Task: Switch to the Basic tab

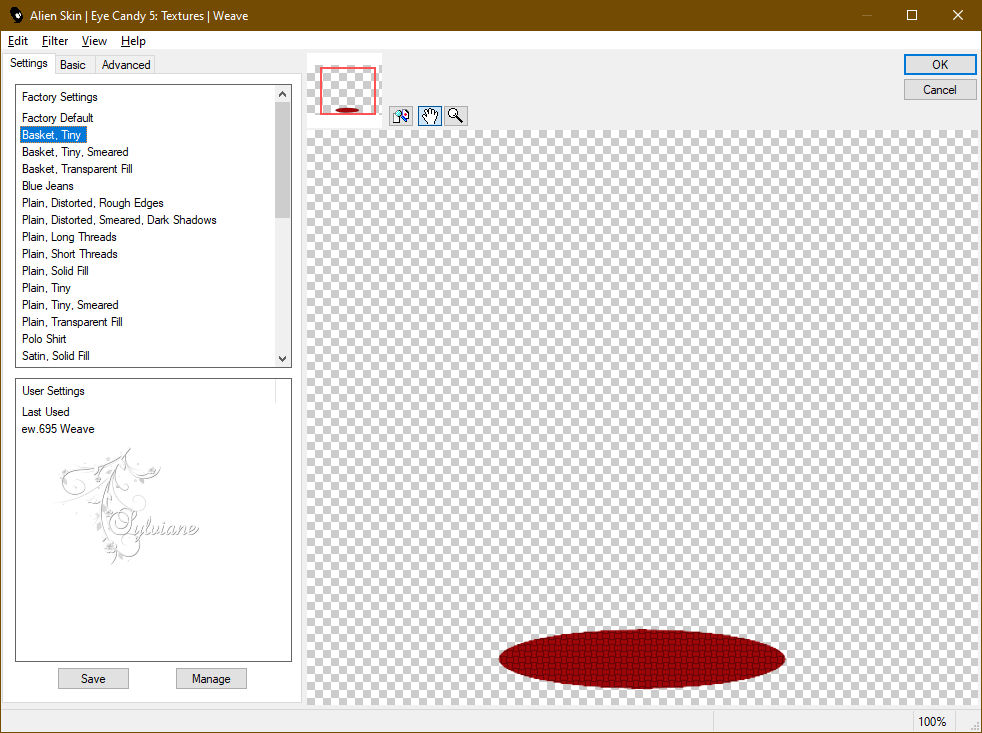Action: click(x=73, y=65)
